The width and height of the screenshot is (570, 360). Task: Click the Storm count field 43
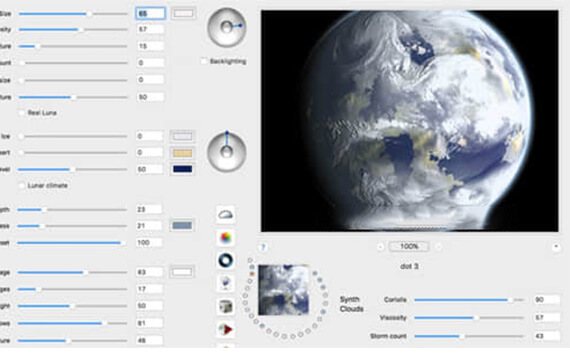click(x=546, y=336)
